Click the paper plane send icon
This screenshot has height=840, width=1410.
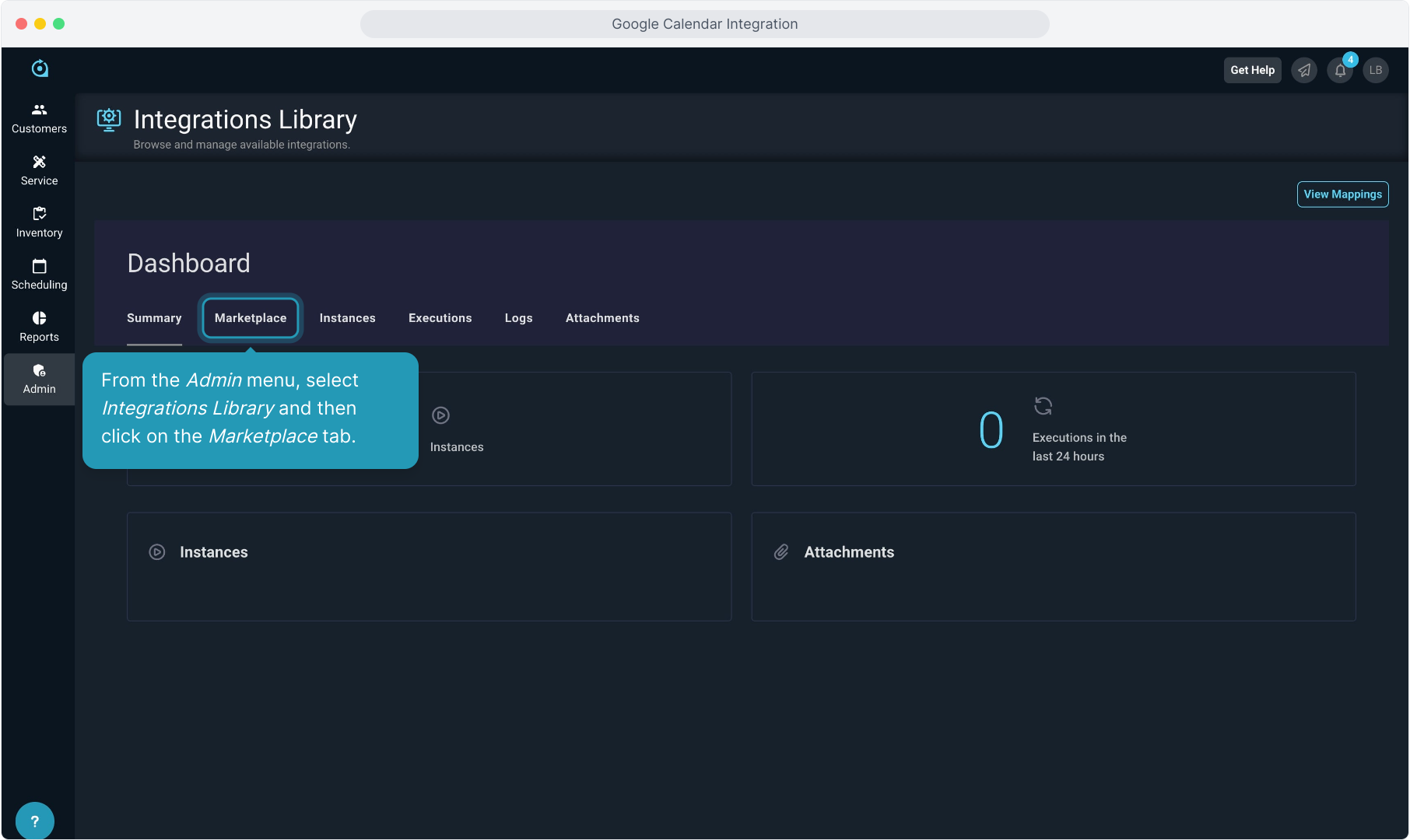coord(1304,70)
